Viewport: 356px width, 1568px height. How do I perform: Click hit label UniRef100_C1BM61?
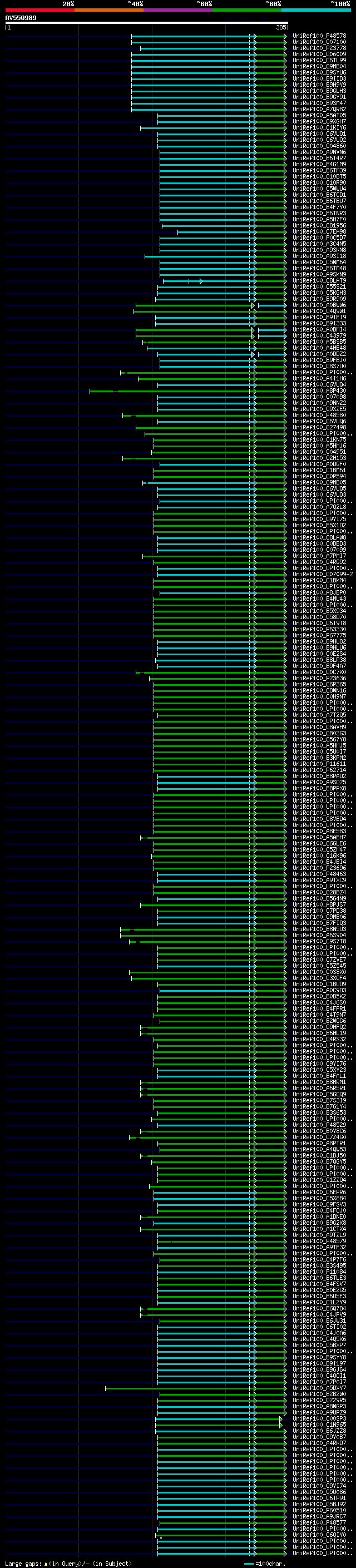point(319,471)
